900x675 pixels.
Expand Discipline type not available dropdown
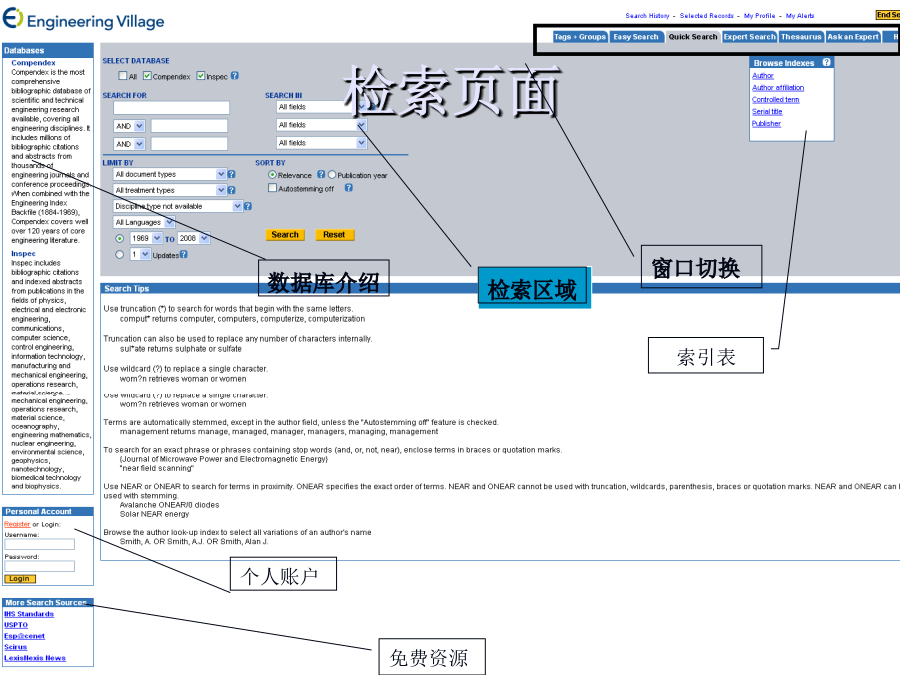click(178, 206)
